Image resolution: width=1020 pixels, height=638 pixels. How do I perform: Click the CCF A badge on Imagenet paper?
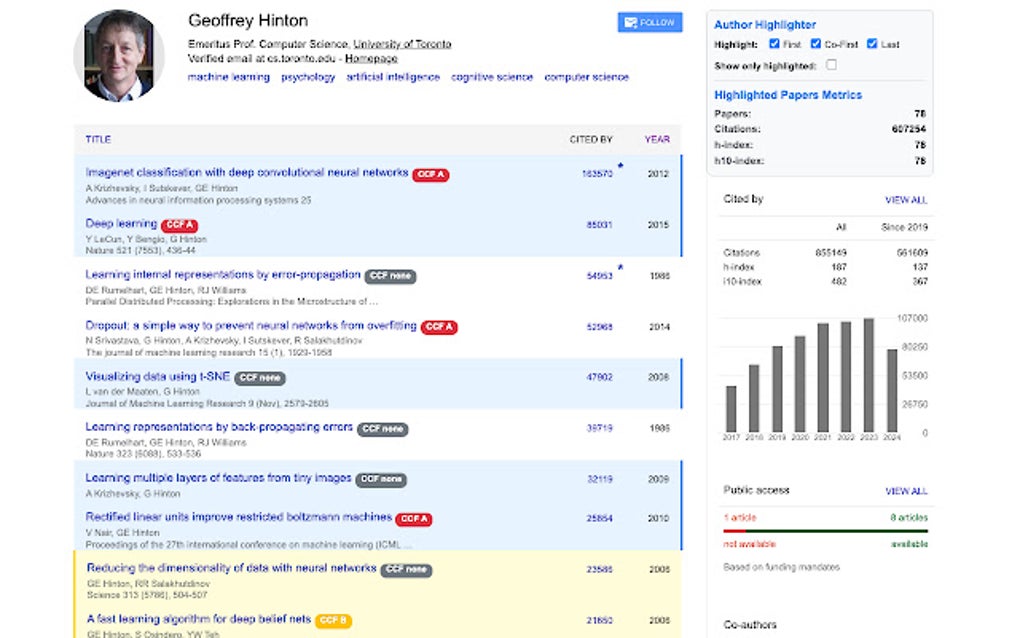pos(431,174)
